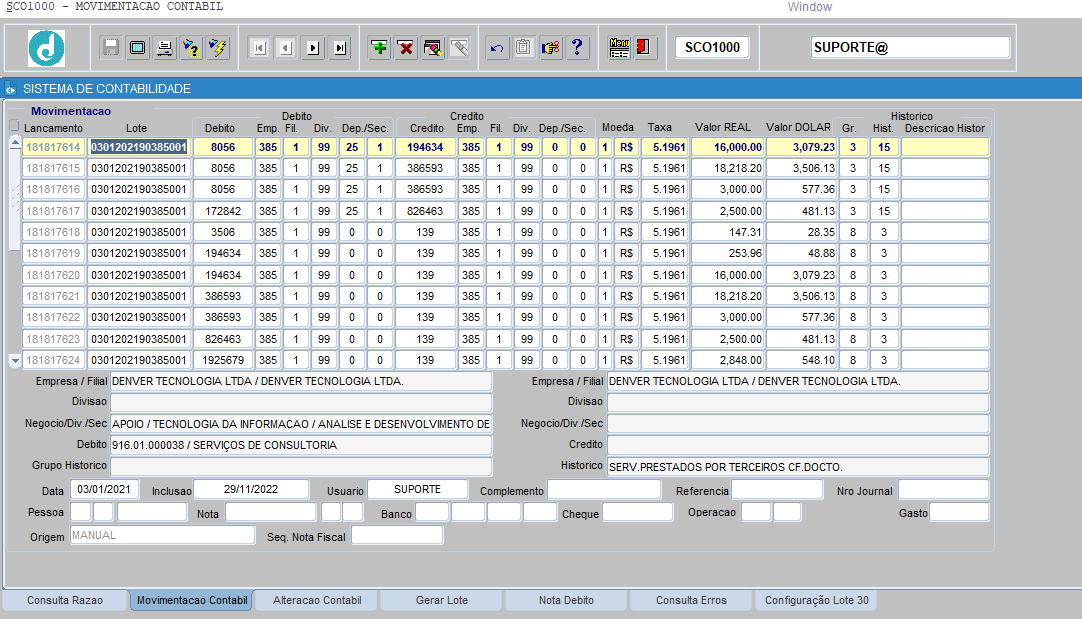The width and height of the screenshot is (1082, 619).
Task: Click Valor DOLAR 48.88 cell
Action: click(x=801, y=253)
